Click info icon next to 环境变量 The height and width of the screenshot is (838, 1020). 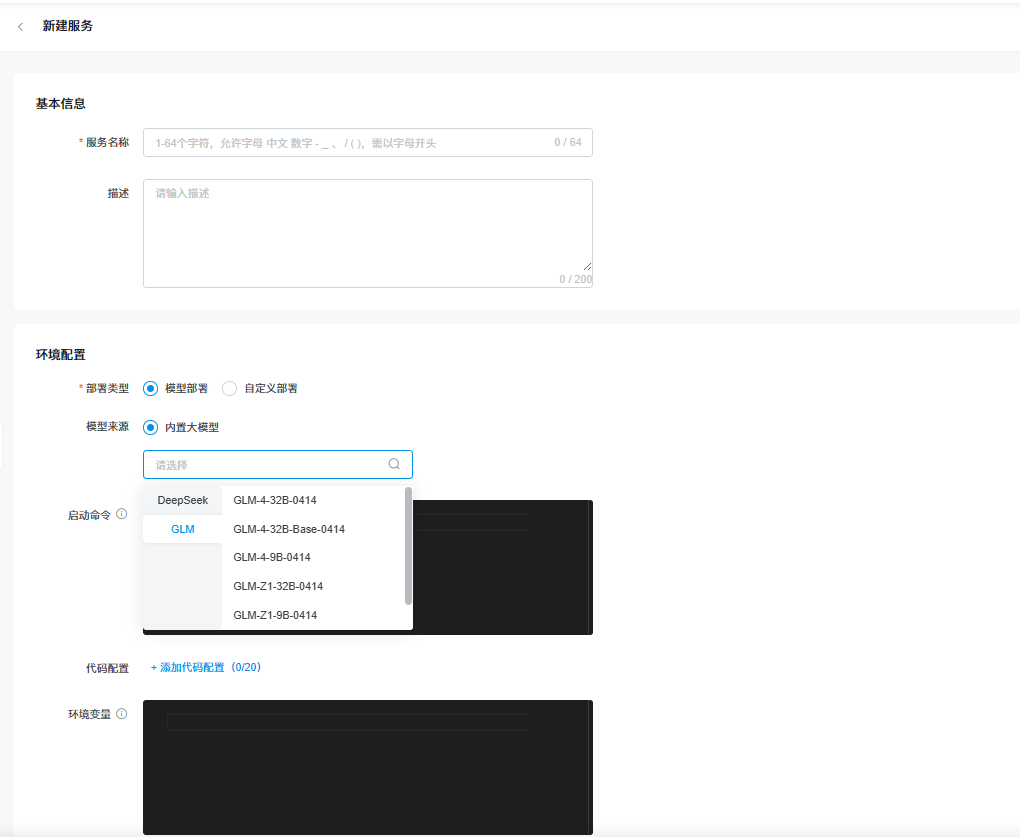(122, 714)
